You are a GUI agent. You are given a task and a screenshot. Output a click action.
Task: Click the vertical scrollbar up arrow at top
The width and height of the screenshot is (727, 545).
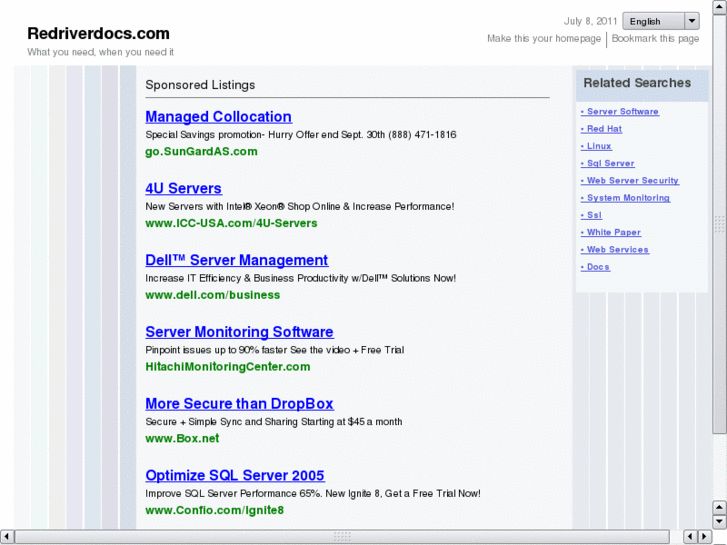click(x=719, y=7)
